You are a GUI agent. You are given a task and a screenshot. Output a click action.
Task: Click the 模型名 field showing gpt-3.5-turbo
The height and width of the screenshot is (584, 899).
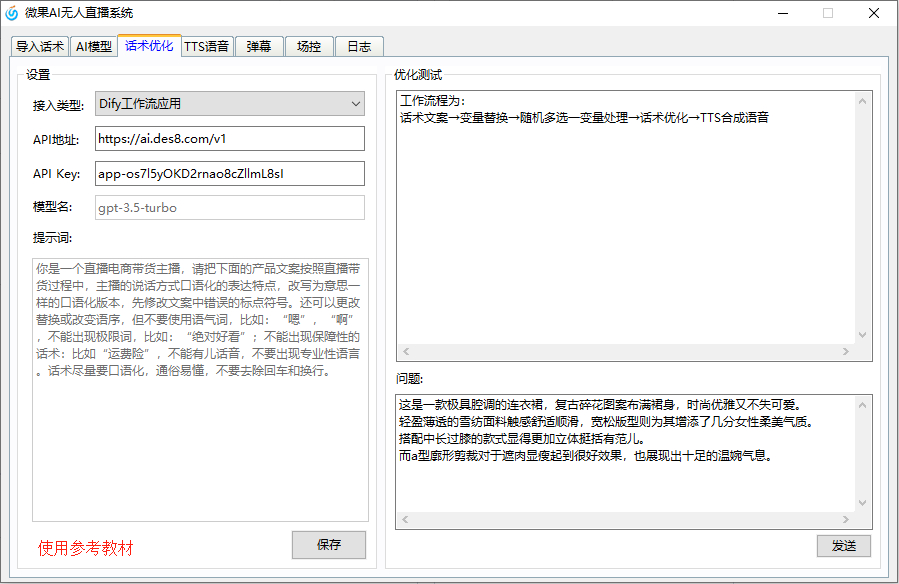pos(229,208)
